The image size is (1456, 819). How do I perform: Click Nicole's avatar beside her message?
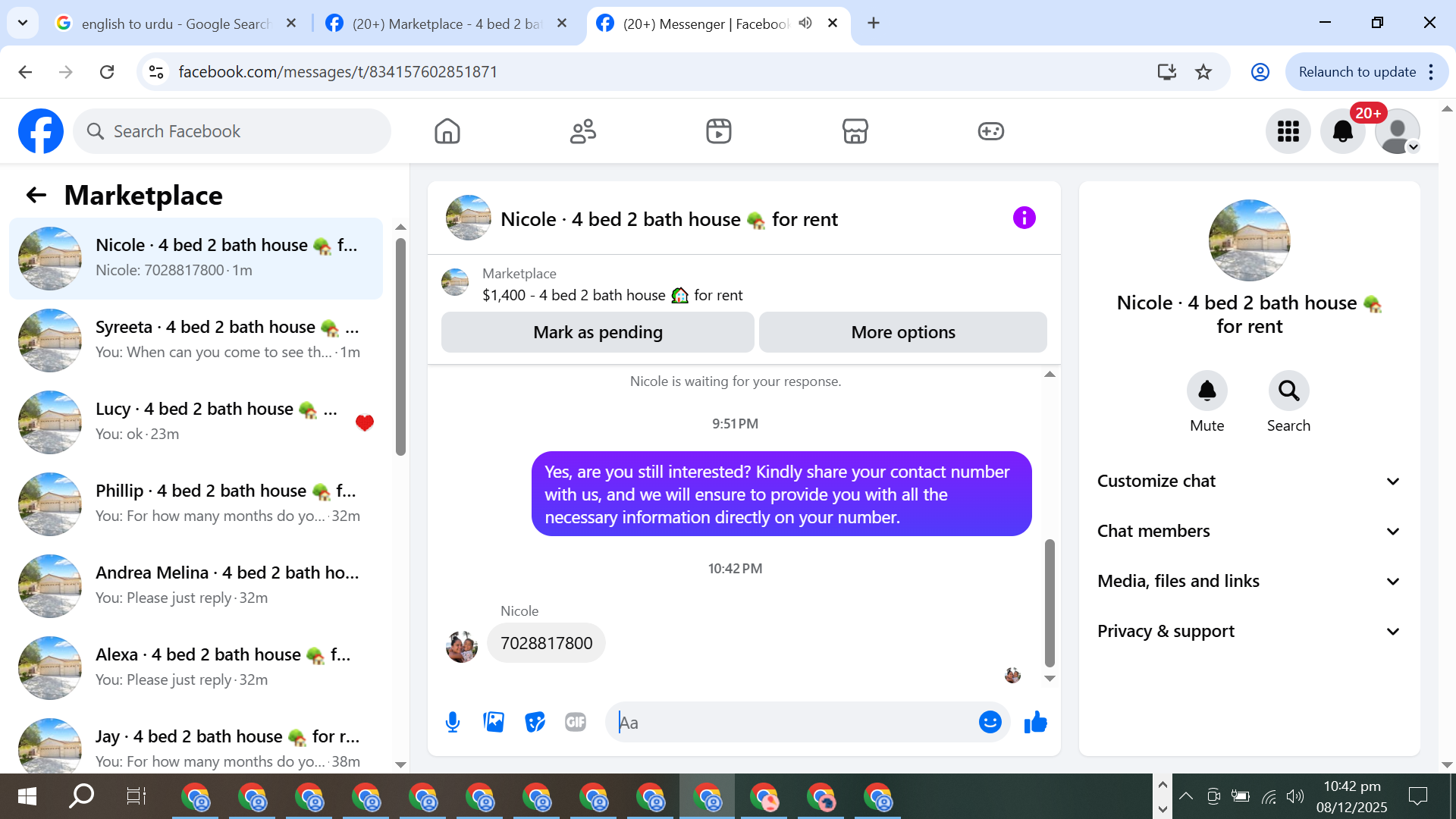462,646
